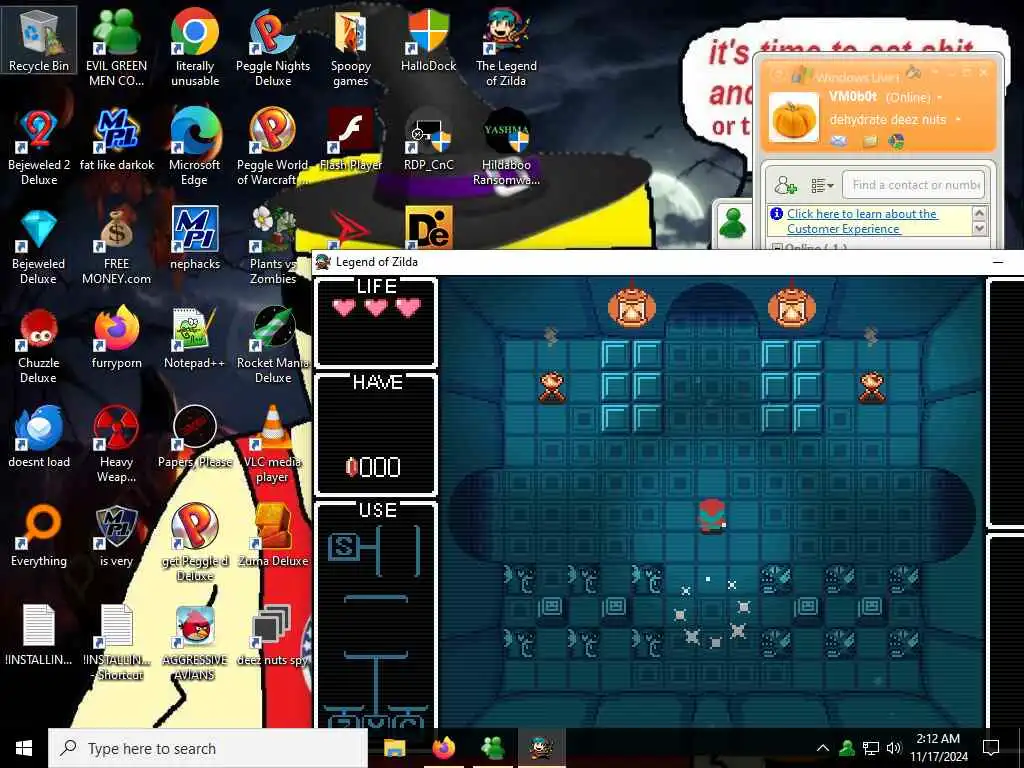Screen dimensions: 1024x768
Task: Click the folder icon in Messenger header
Action: 870,140
